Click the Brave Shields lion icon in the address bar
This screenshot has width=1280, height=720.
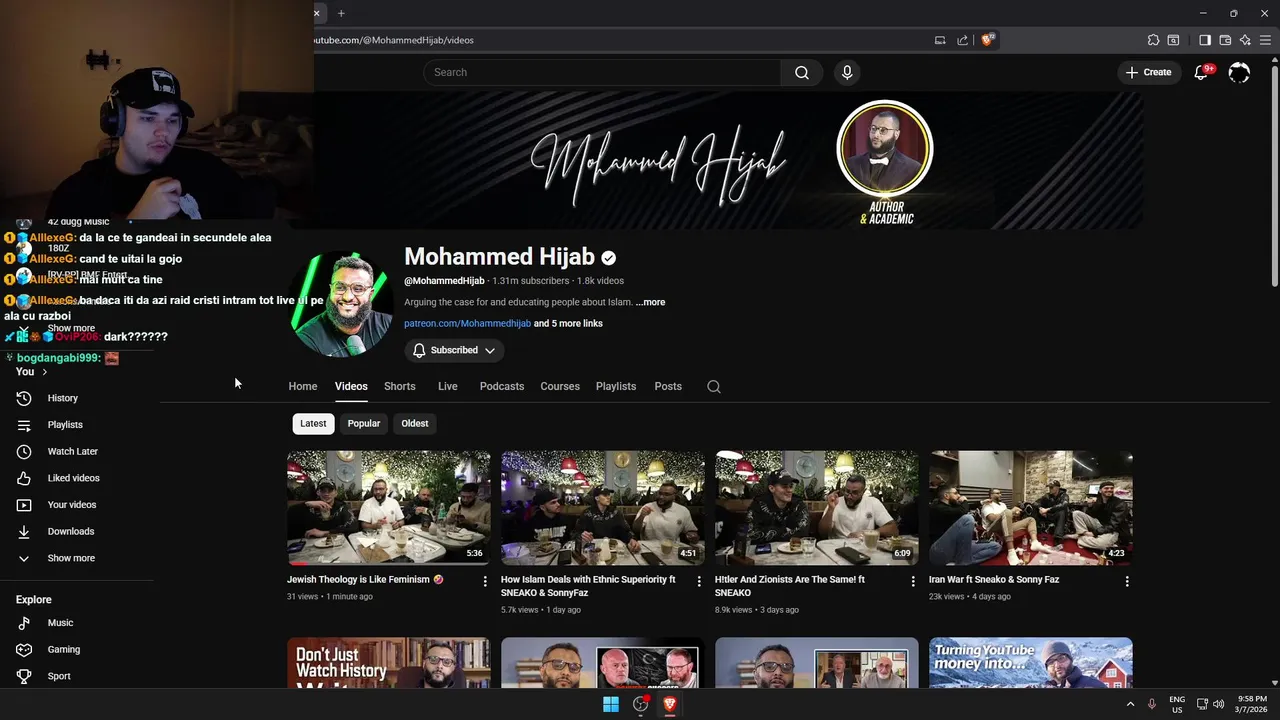[988, 40]
